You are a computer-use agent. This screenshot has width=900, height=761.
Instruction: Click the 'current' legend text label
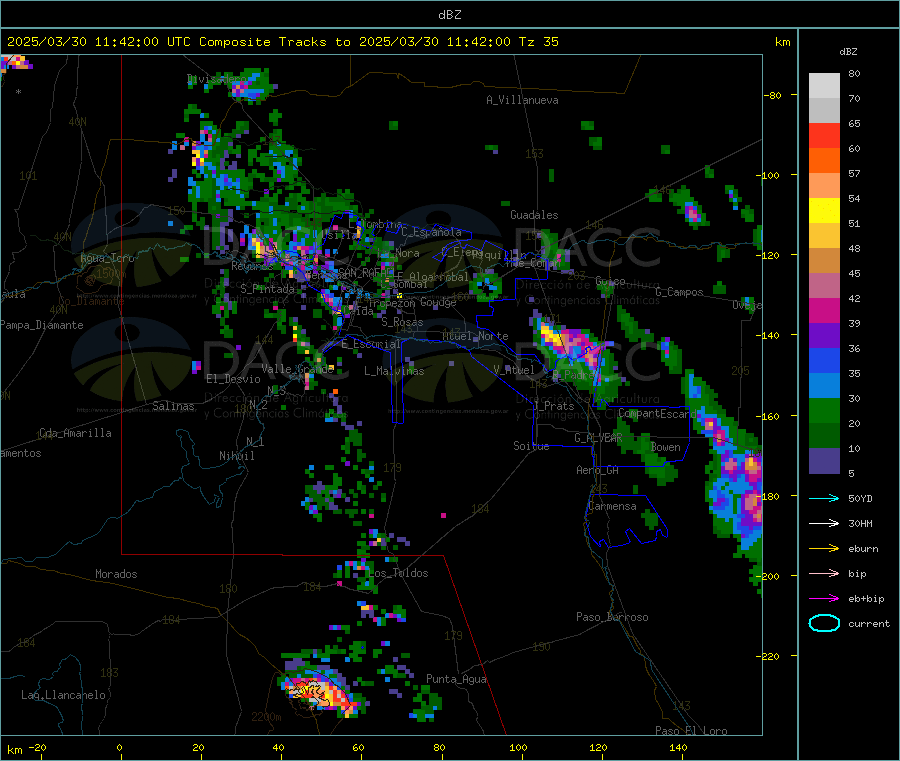tap(869, 624)
